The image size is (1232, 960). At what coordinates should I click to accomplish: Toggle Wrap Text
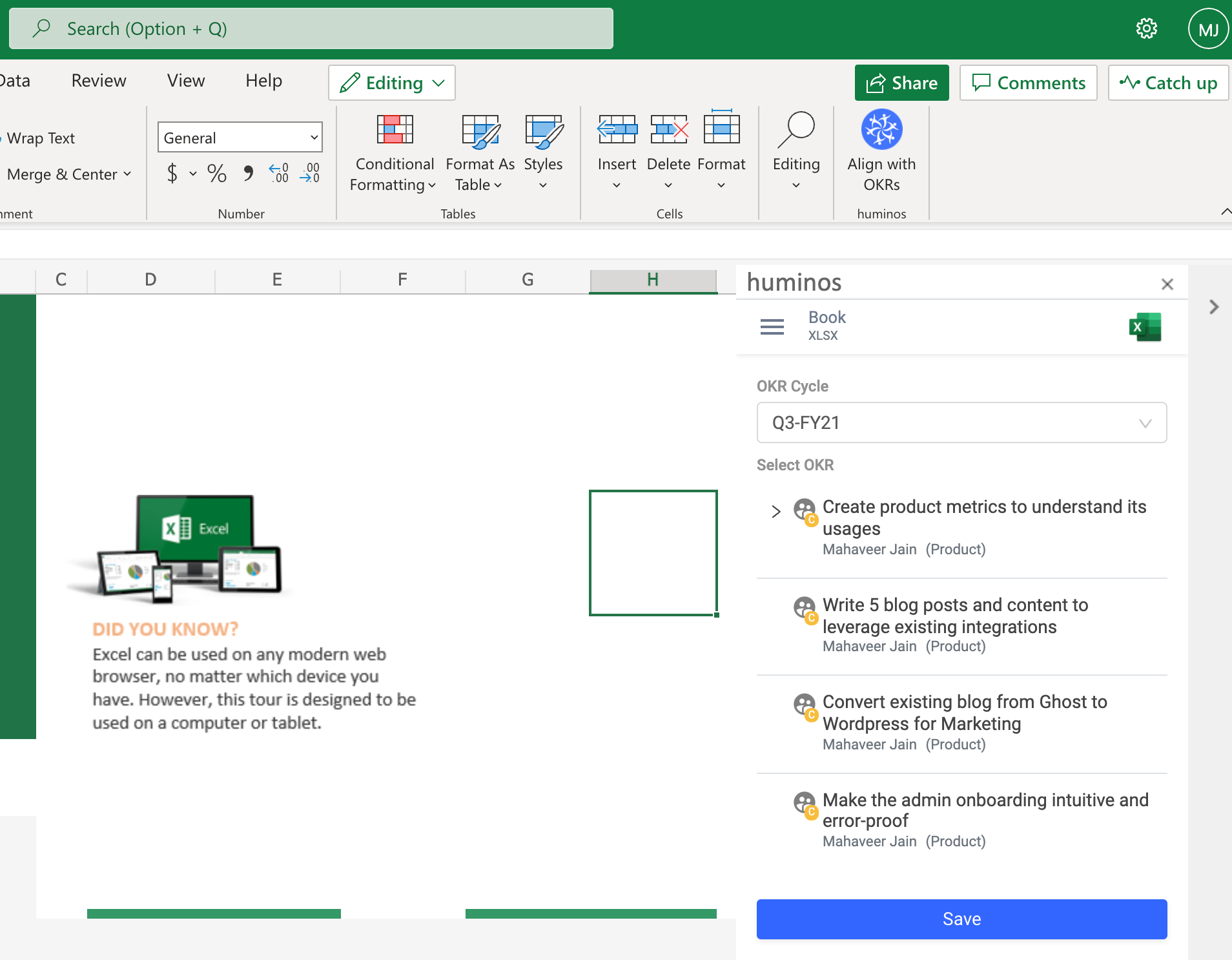40,138
